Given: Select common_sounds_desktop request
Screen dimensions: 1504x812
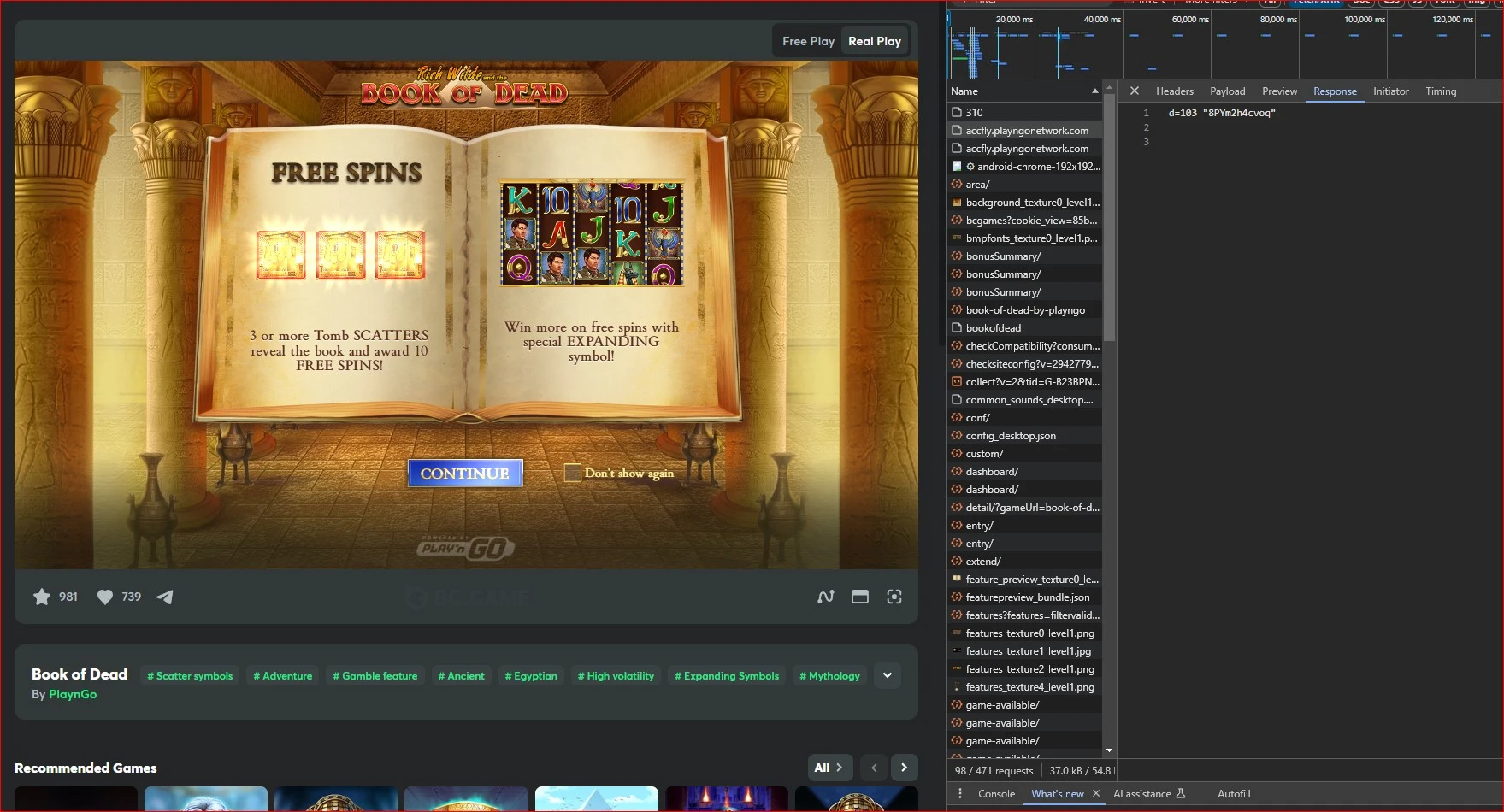Looking at the screenshot, I should tap(1024, 399).
